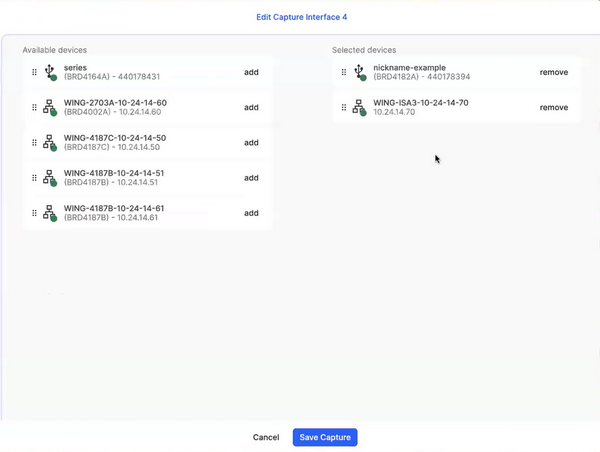The image size is (600, 452).
Task: Click the WING-ISA3-10-24-14-70 name
Action: 421,103
